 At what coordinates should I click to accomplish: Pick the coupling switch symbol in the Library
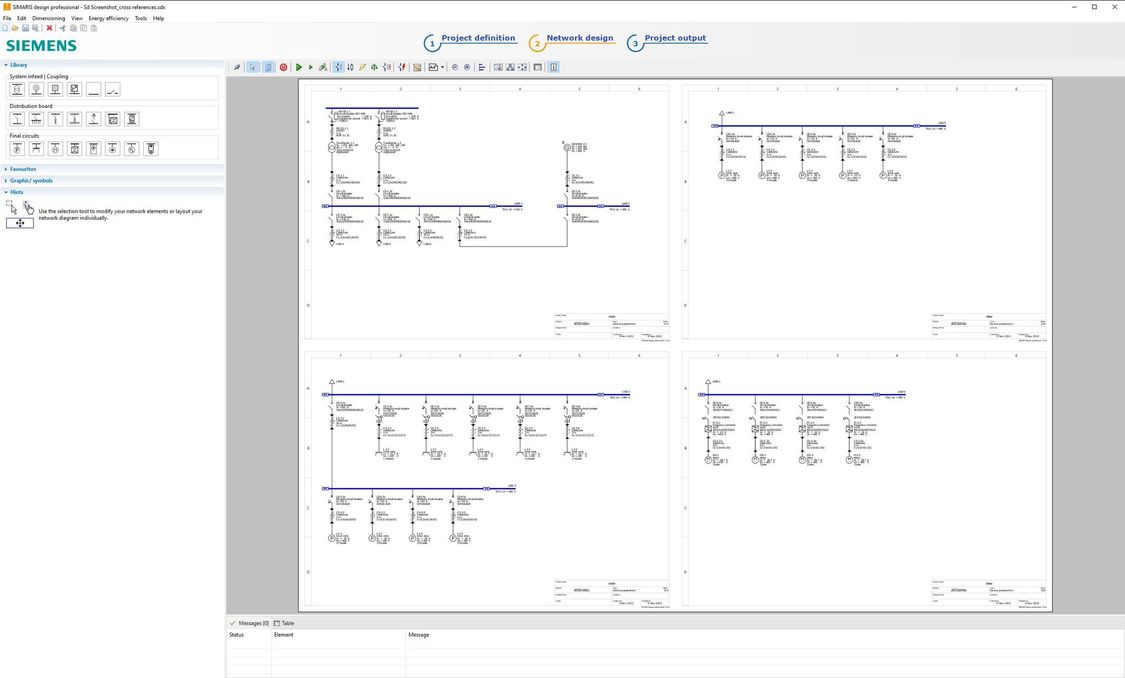(112, 90)
